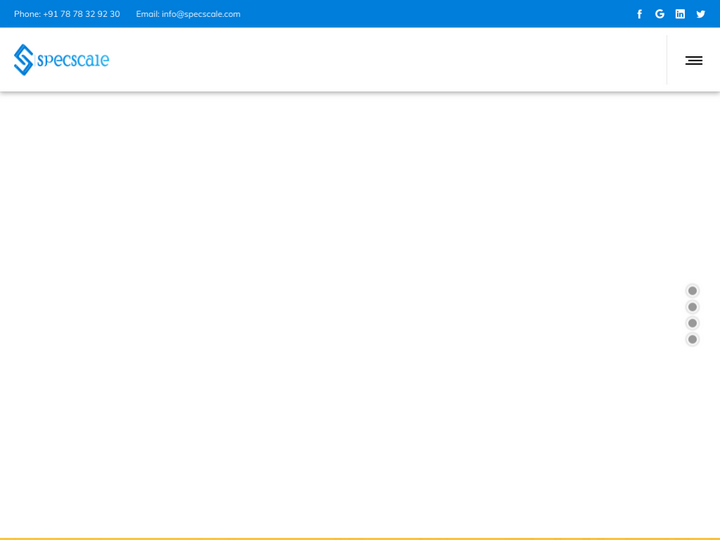This screenshot has width=720, height=540.
Task: Click the vertical divider beside menu icon
Action: tap(667, 60)
